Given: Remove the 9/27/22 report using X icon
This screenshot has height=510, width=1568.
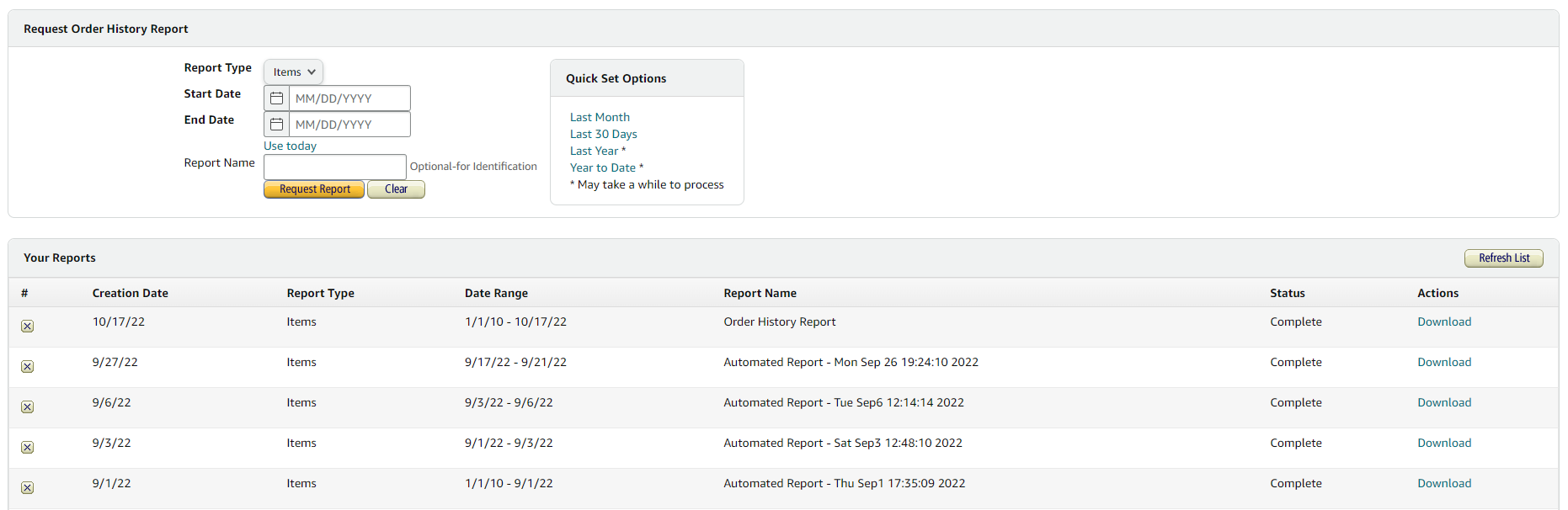Looking at the screenshot, I should tap(28, 367).
